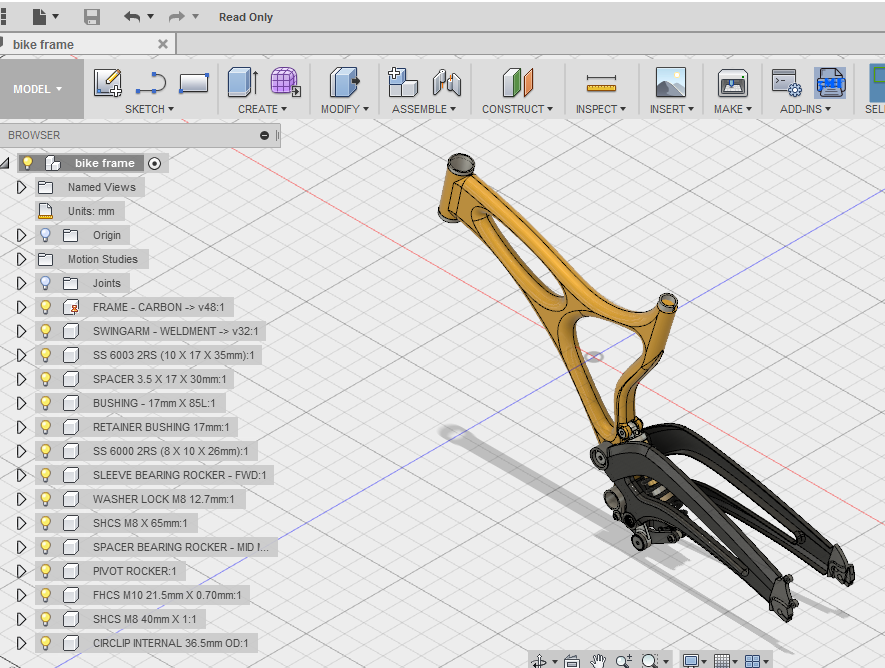Click the New Component assemble icon
Viewport: 885px width, 668px height.
(x=402, y=82)
